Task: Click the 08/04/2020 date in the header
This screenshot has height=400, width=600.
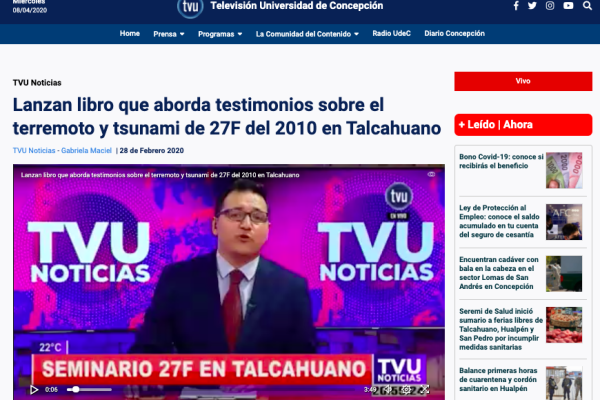Action: point(30,10)
